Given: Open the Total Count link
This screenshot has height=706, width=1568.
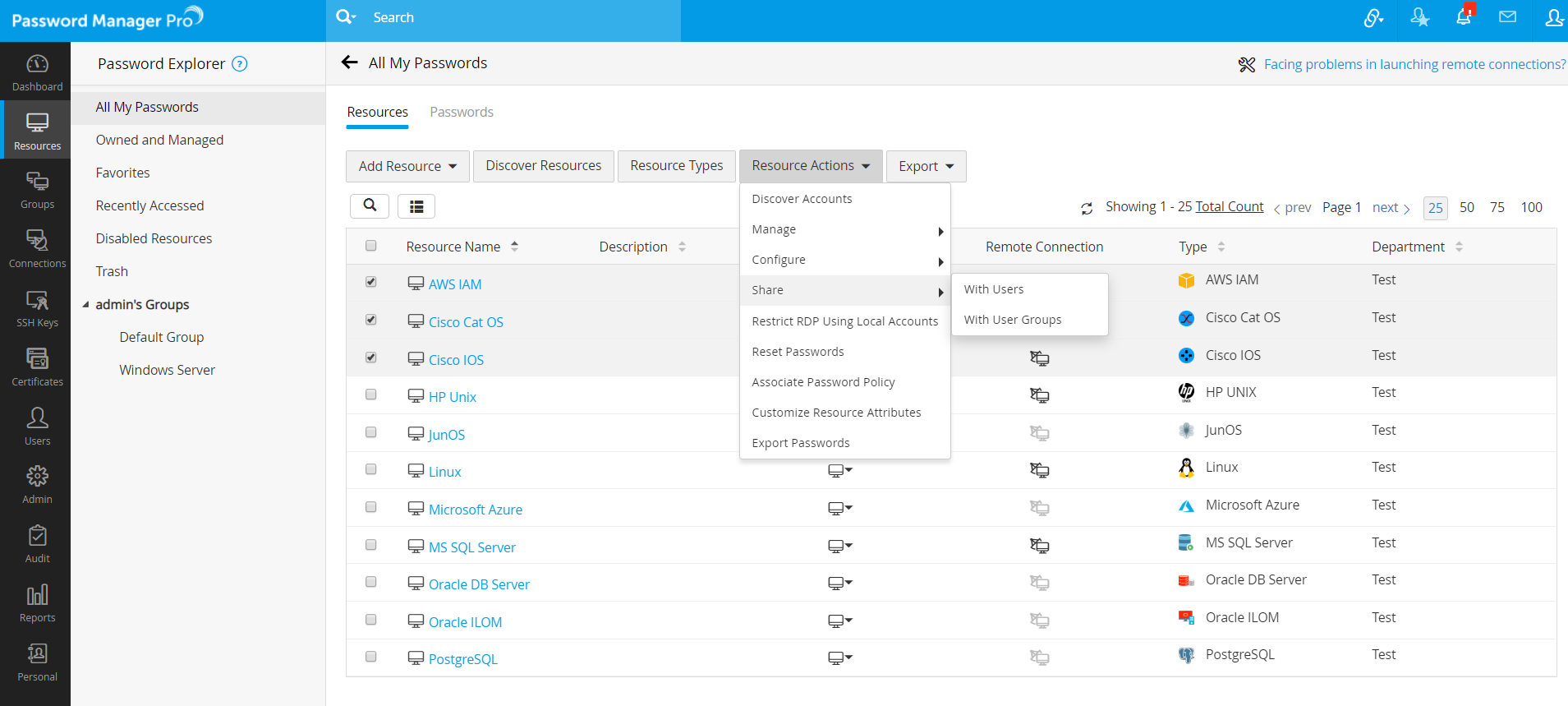Looking at the screenshot, I should (1229, 206).
